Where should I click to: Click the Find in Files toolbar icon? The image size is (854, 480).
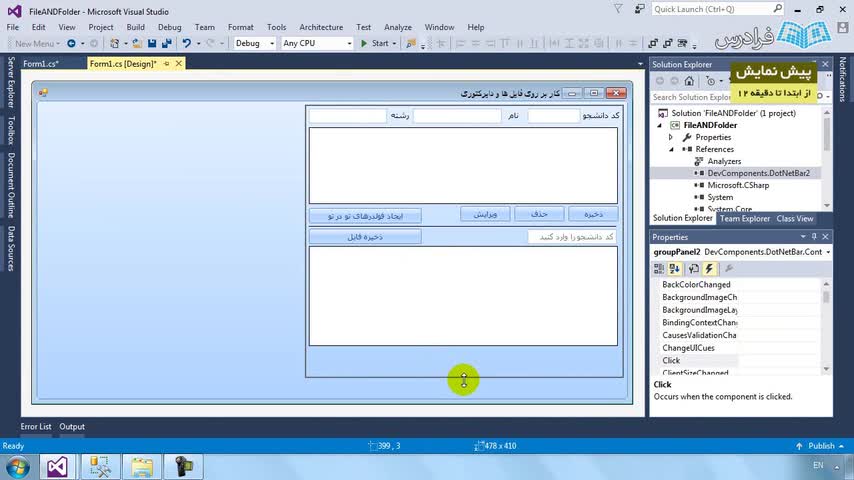(411, 43)
